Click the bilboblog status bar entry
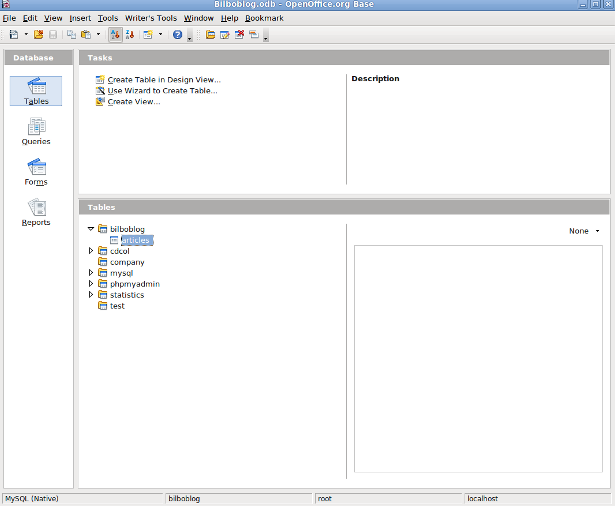Screen dimensions: 615x506 tap(238, 499)
